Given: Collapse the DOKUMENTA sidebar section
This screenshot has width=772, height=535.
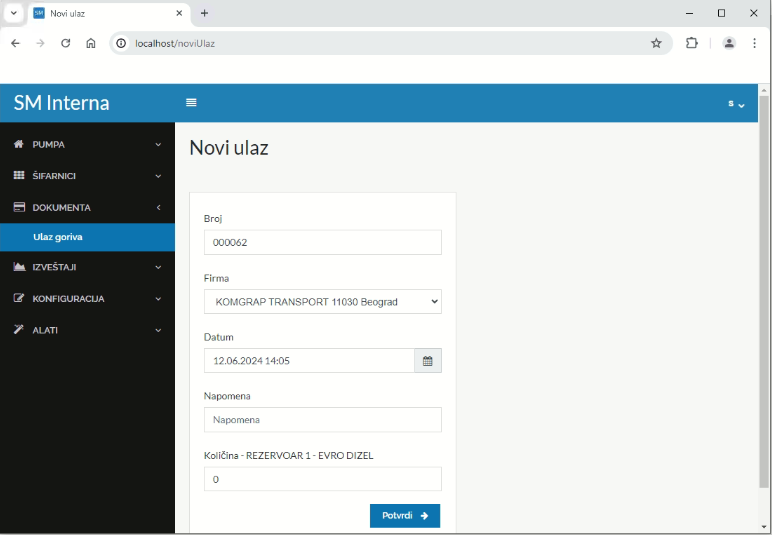Looking at the screenshot, I should coord(87,208).
